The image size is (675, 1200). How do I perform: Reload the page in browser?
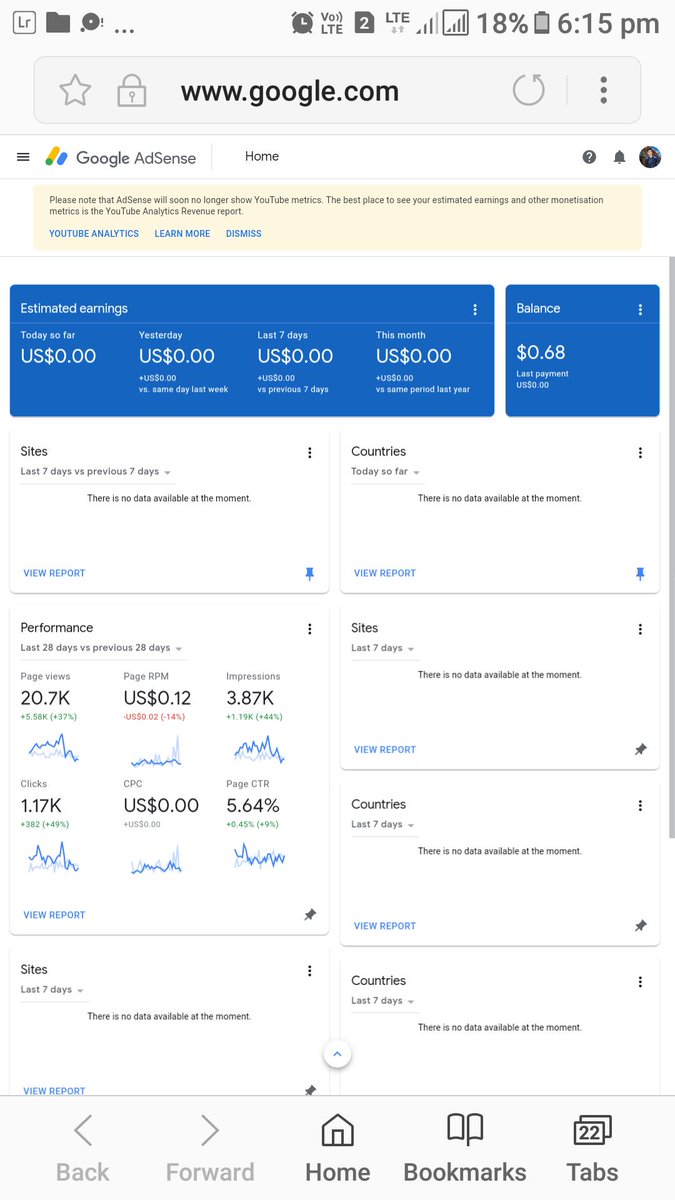[x=529, y=91]
